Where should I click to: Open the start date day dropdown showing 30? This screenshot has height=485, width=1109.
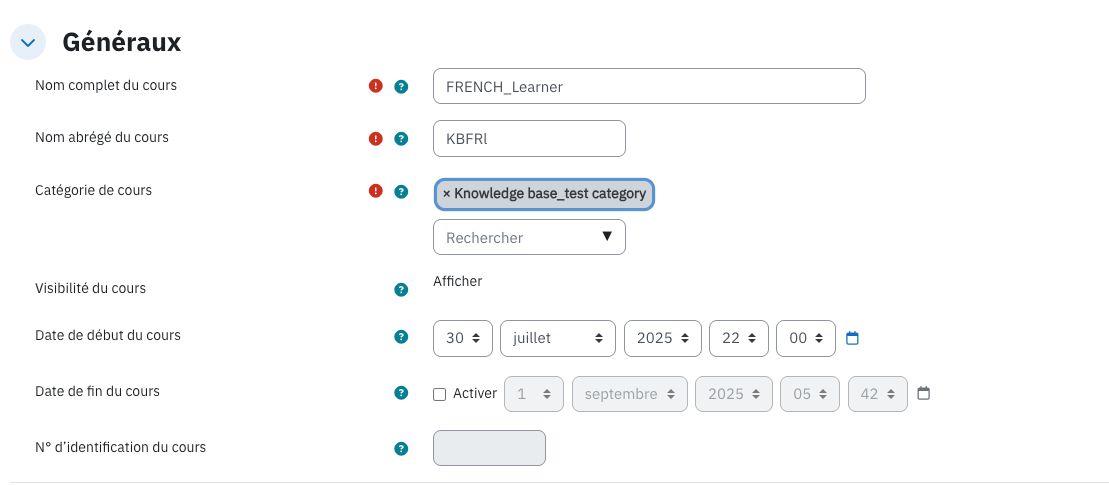[463, 338]
